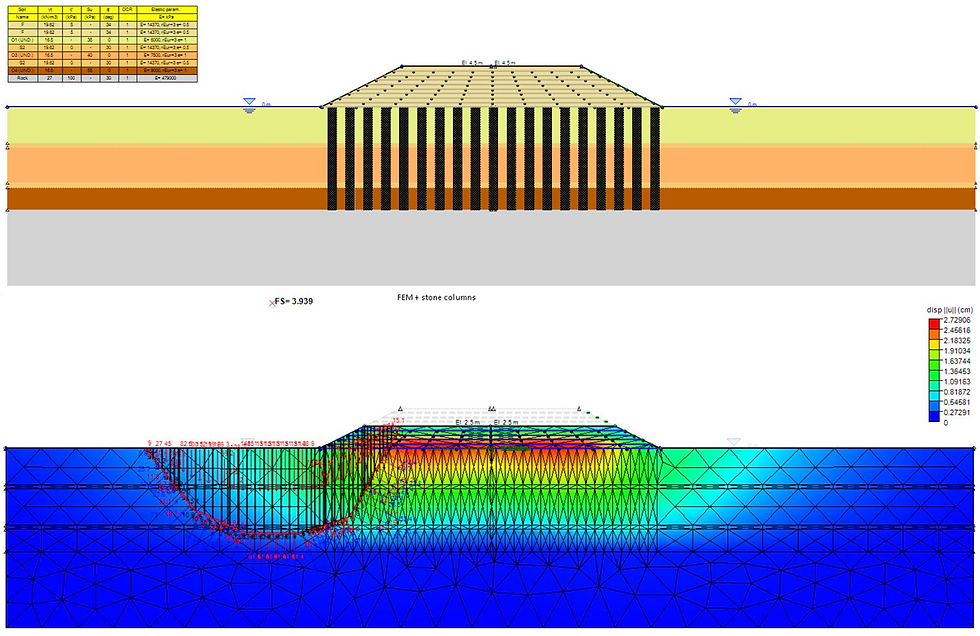The image size is (980, 636).
Task: Pick the orange swatch in the displacement legend
Action: (x=934, y=335)
